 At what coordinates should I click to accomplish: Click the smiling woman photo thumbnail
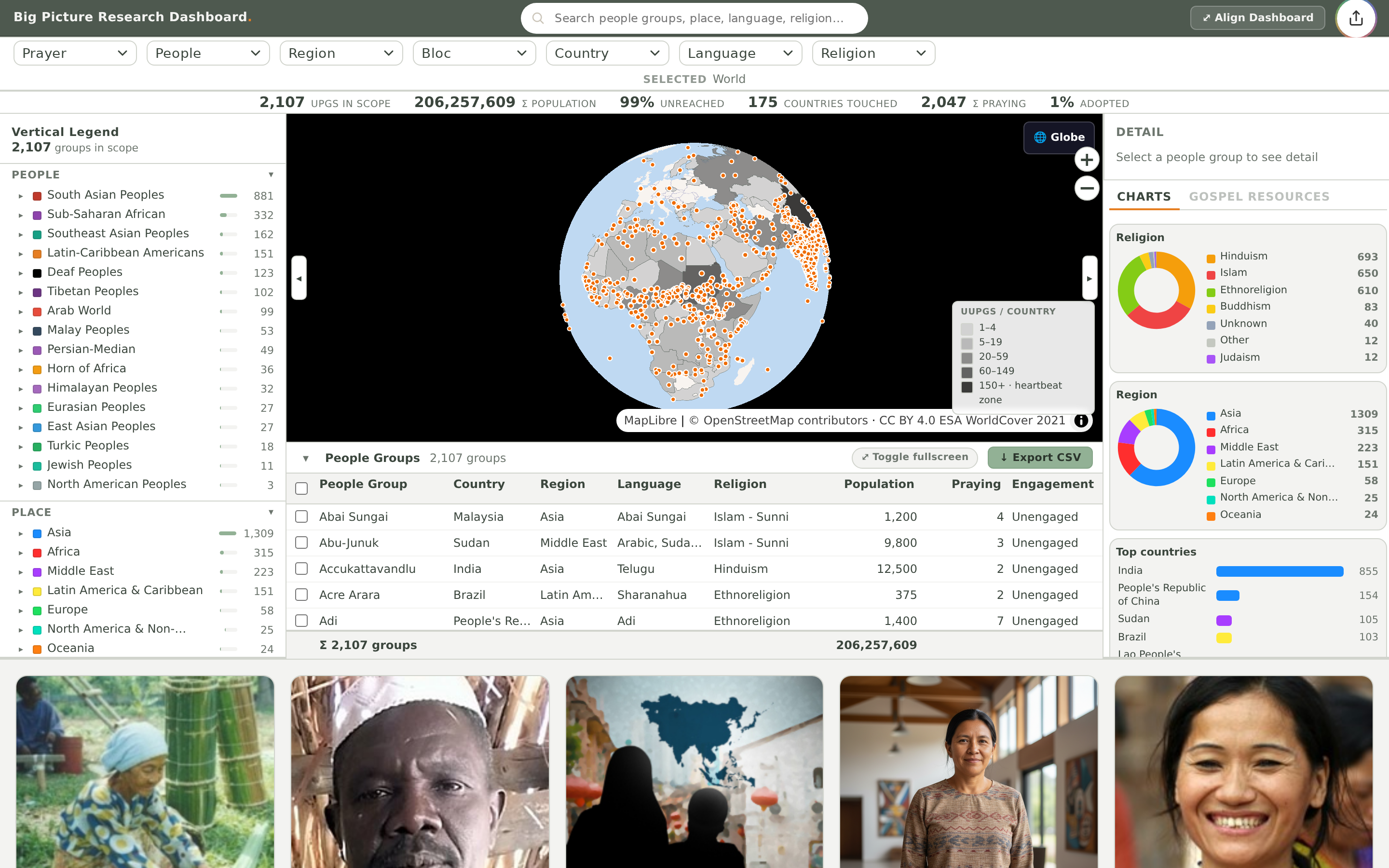(1243, 772)
